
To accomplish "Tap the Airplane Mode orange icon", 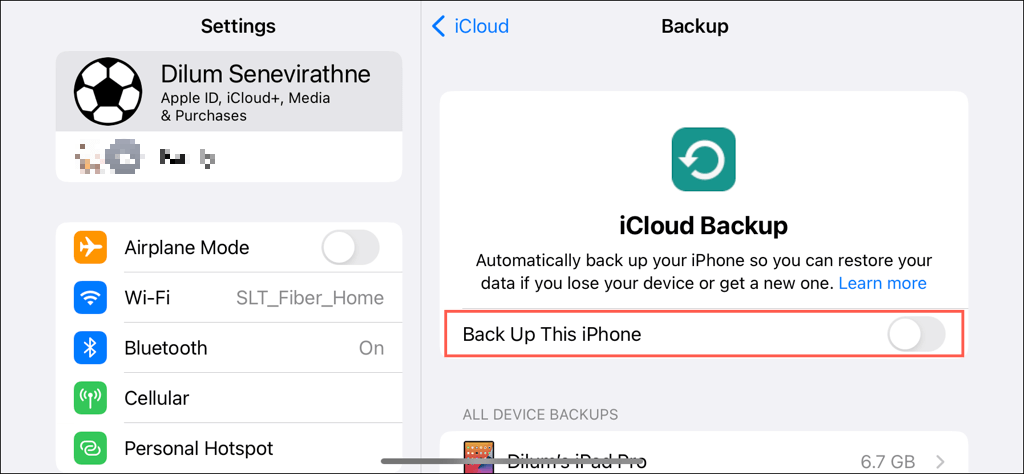I will coord(90,247).
